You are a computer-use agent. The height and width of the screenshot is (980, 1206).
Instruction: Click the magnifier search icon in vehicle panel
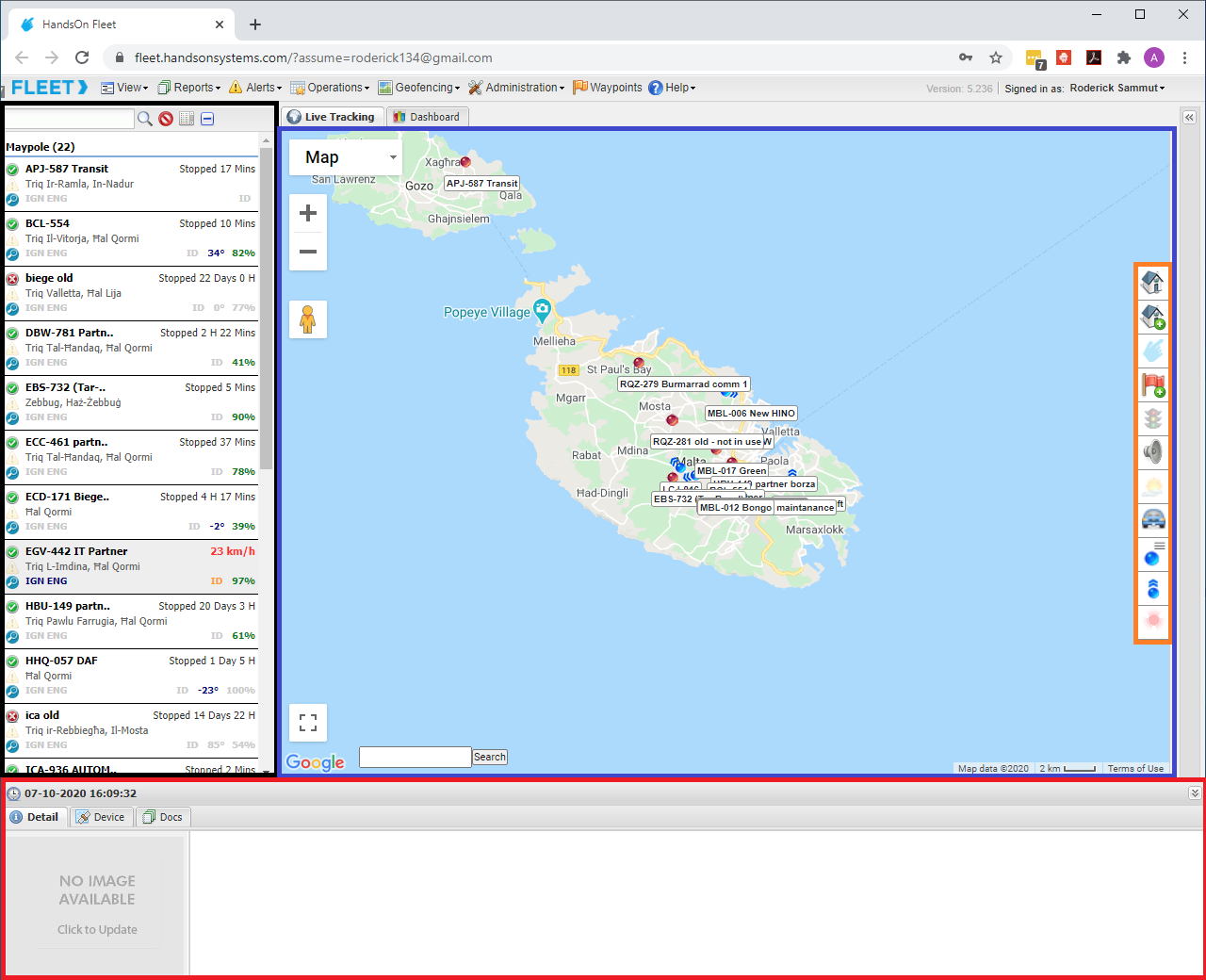pyautogui.click(x=144, y=119)
